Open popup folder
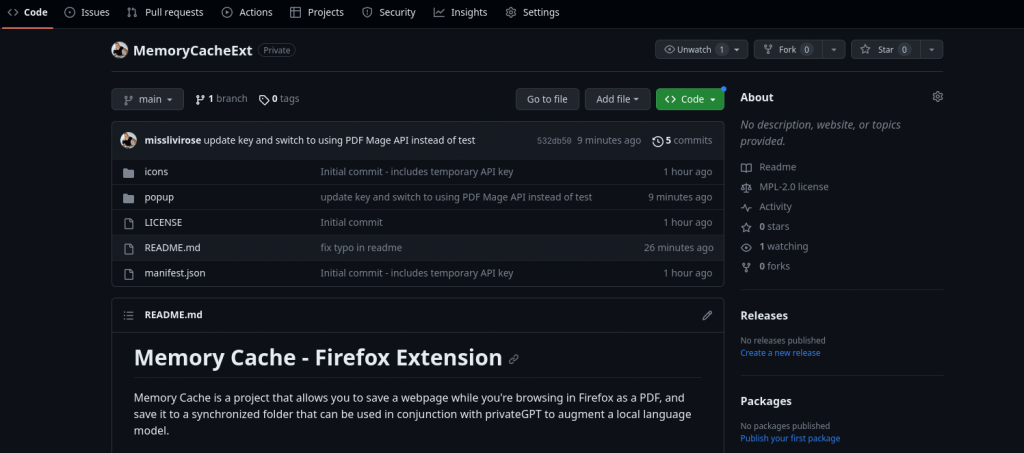1024x453 pixels. (159, 197)
